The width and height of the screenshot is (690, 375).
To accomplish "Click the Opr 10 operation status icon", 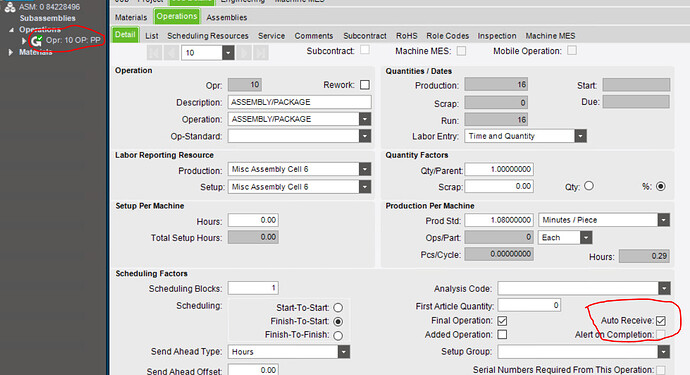I will tap(36, 41).
